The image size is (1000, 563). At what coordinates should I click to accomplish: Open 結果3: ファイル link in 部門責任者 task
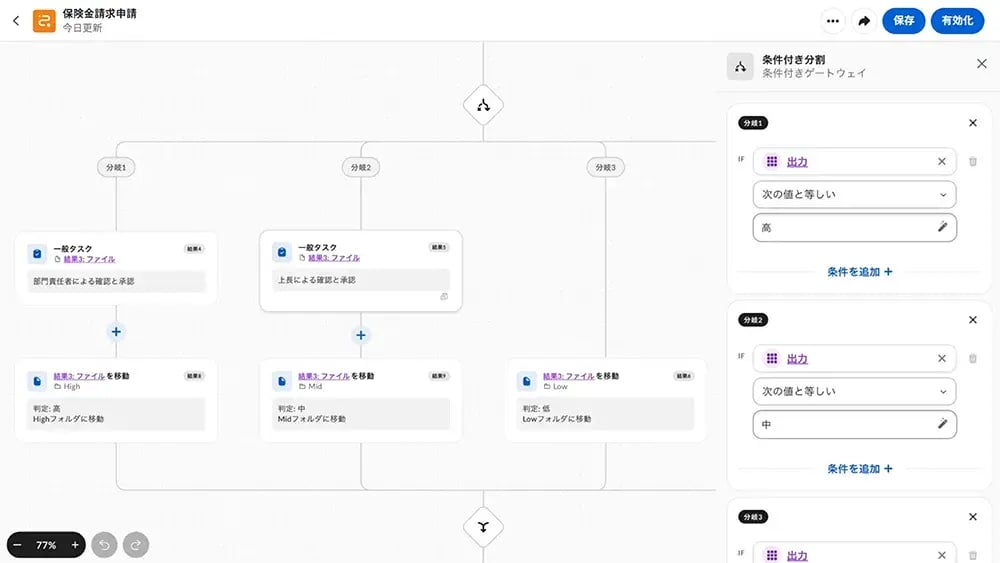pyautogui.click(x=89, y=260)
